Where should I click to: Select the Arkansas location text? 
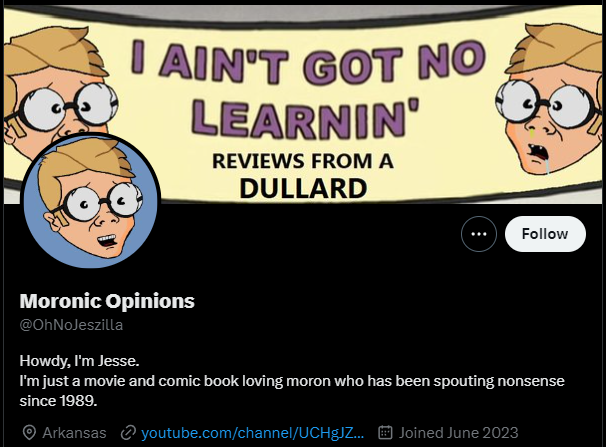74,433
